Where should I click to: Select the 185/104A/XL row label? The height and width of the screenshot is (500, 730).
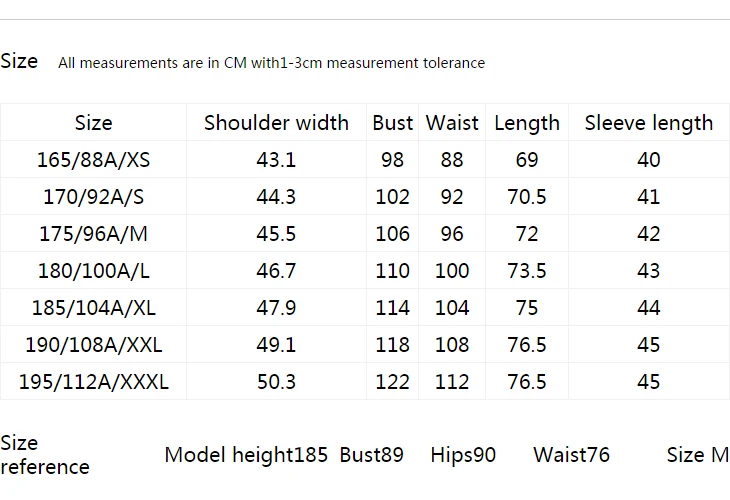click(x=94, y=308)
